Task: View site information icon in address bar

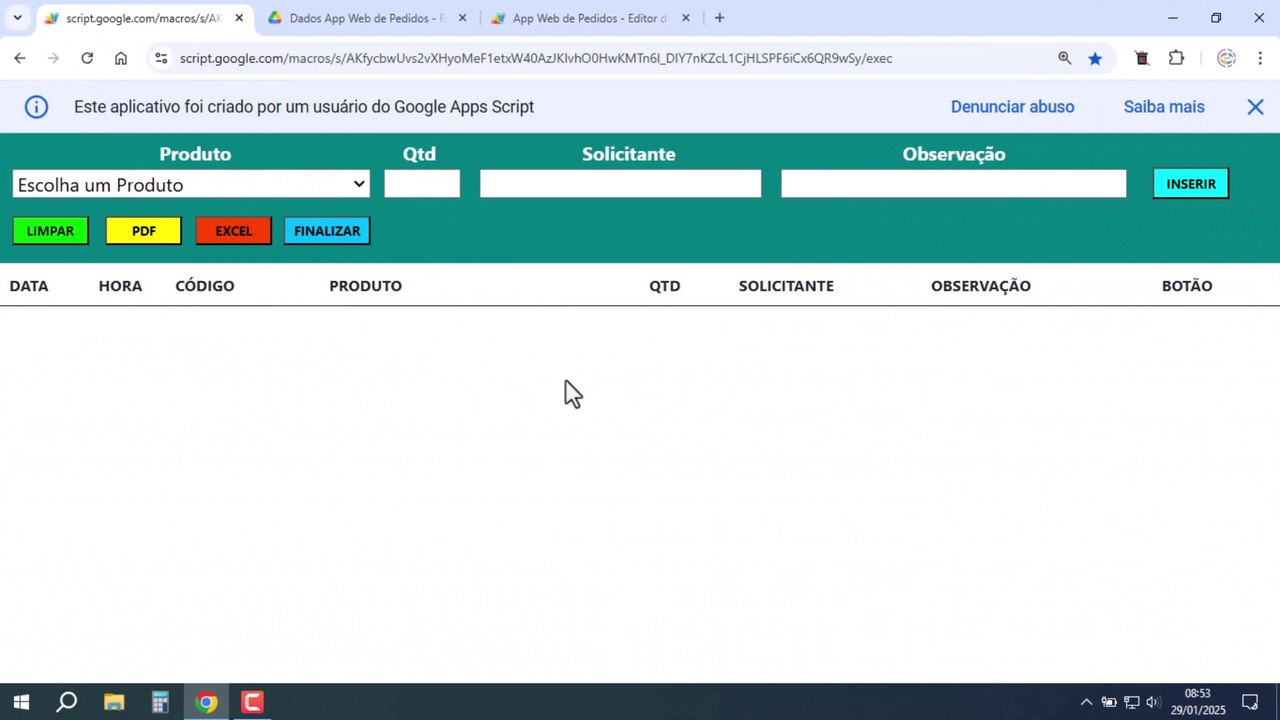Action: click(161, 58)
